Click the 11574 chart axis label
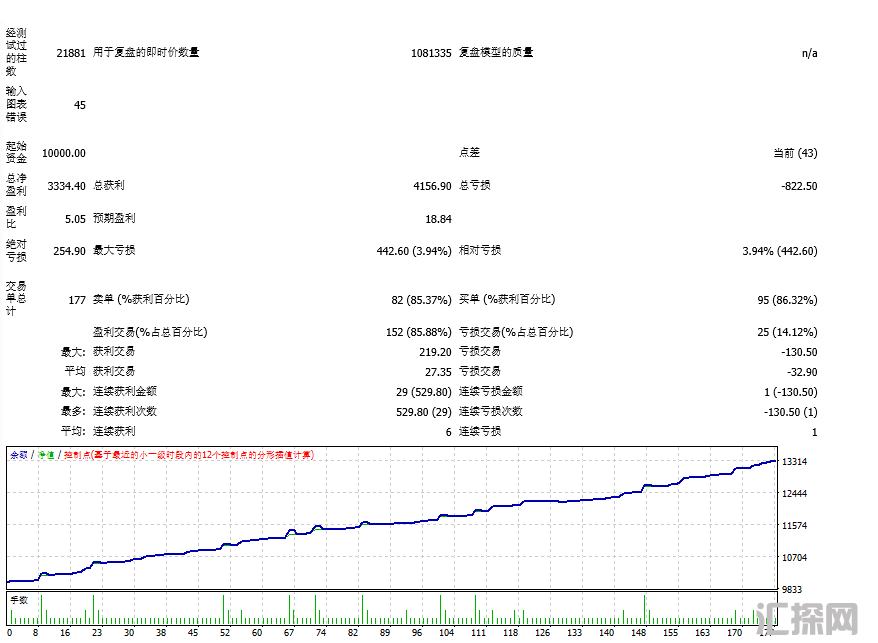The image size is (878, 643). point(795,525)
